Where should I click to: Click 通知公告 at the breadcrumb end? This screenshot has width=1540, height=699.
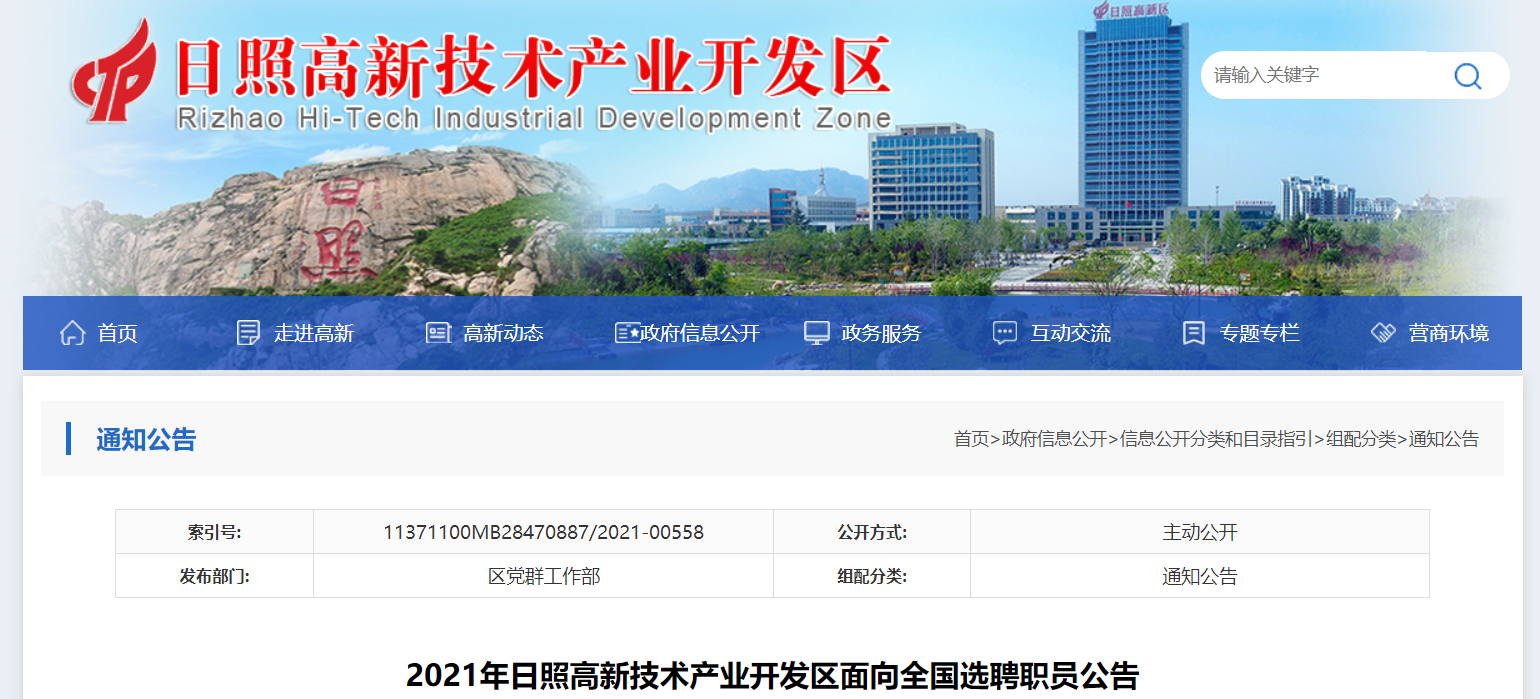tap(1443, 439)
